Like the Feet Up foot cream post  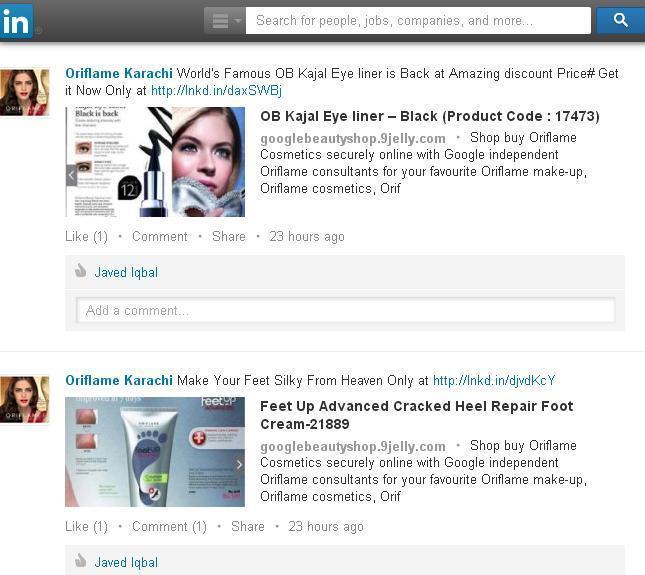coord(86,526)
